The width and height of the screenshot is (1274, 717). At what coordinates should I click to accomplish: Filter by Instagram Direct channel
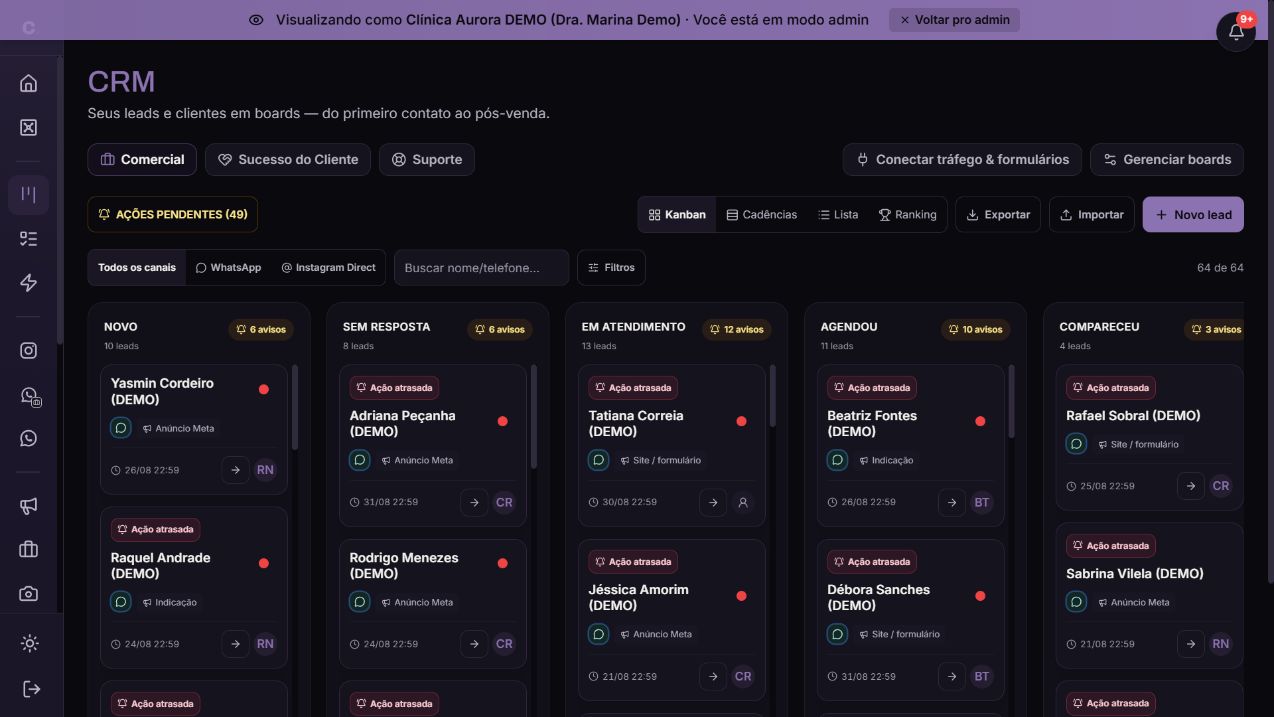tap(328, 267)
